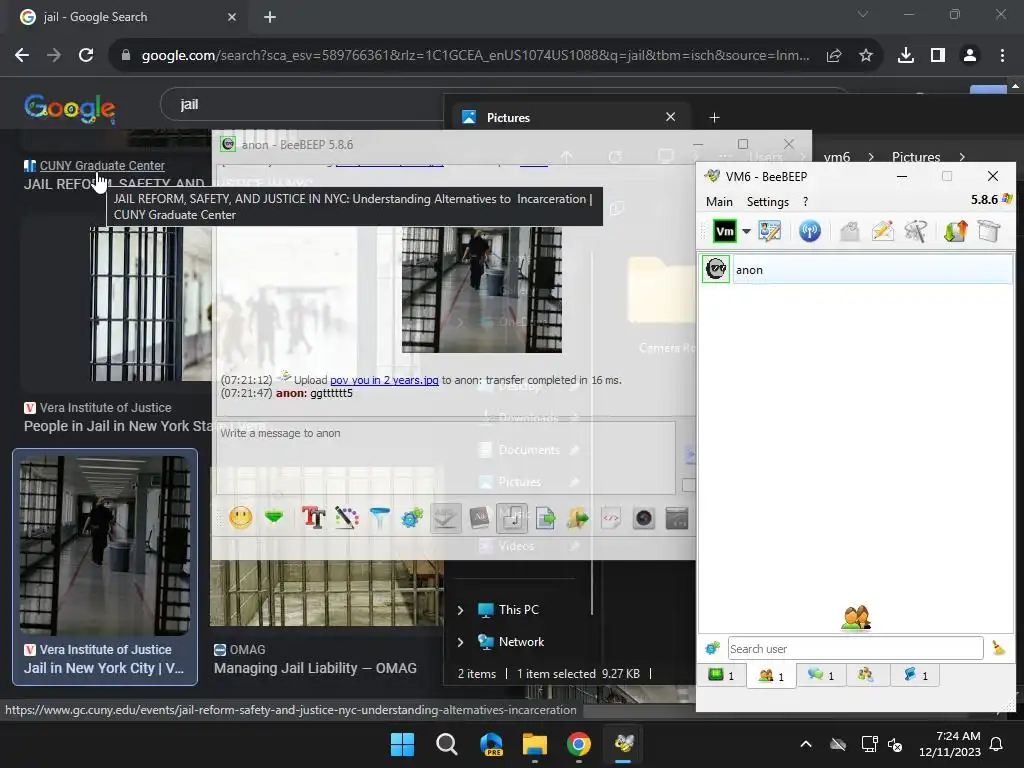1024x768 pixels.
Task: Switch to the groups tab in BeeBEEP
Action: tap(867, 675)
